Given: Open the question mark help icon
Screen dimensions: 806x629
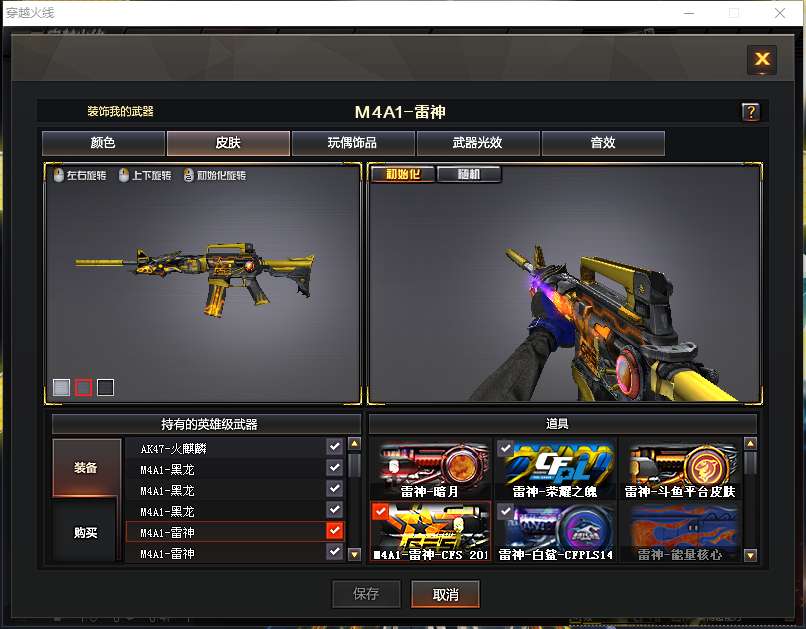Looking at the screenshot, I should click(750, 112).
